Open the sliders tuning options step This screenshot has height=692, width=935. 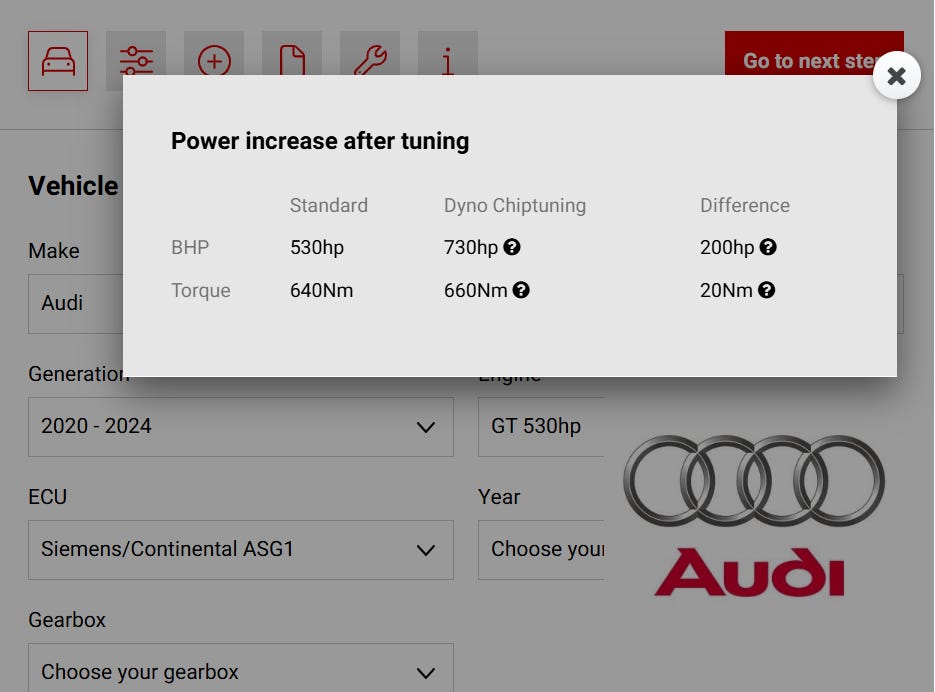point(136,61)
